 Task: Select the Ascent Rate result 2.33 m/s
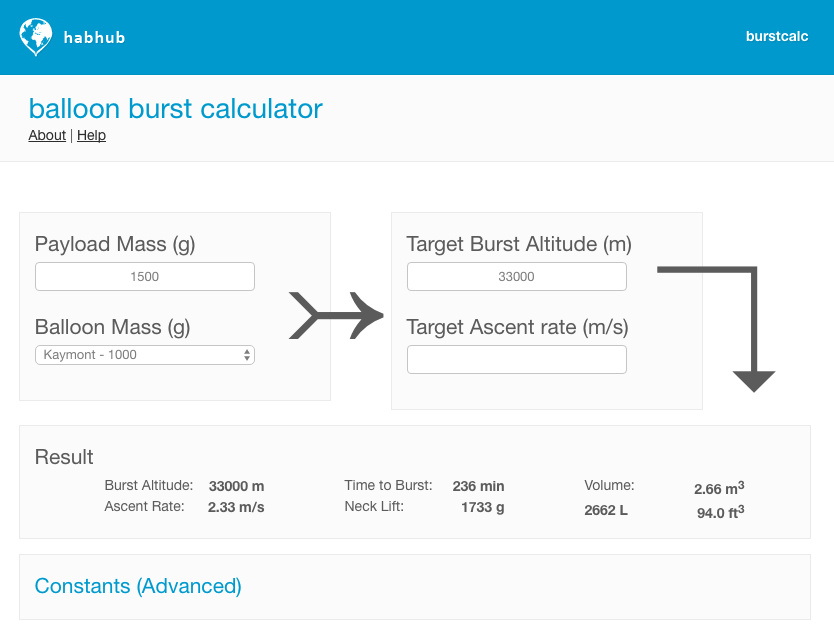pos(236,507)
